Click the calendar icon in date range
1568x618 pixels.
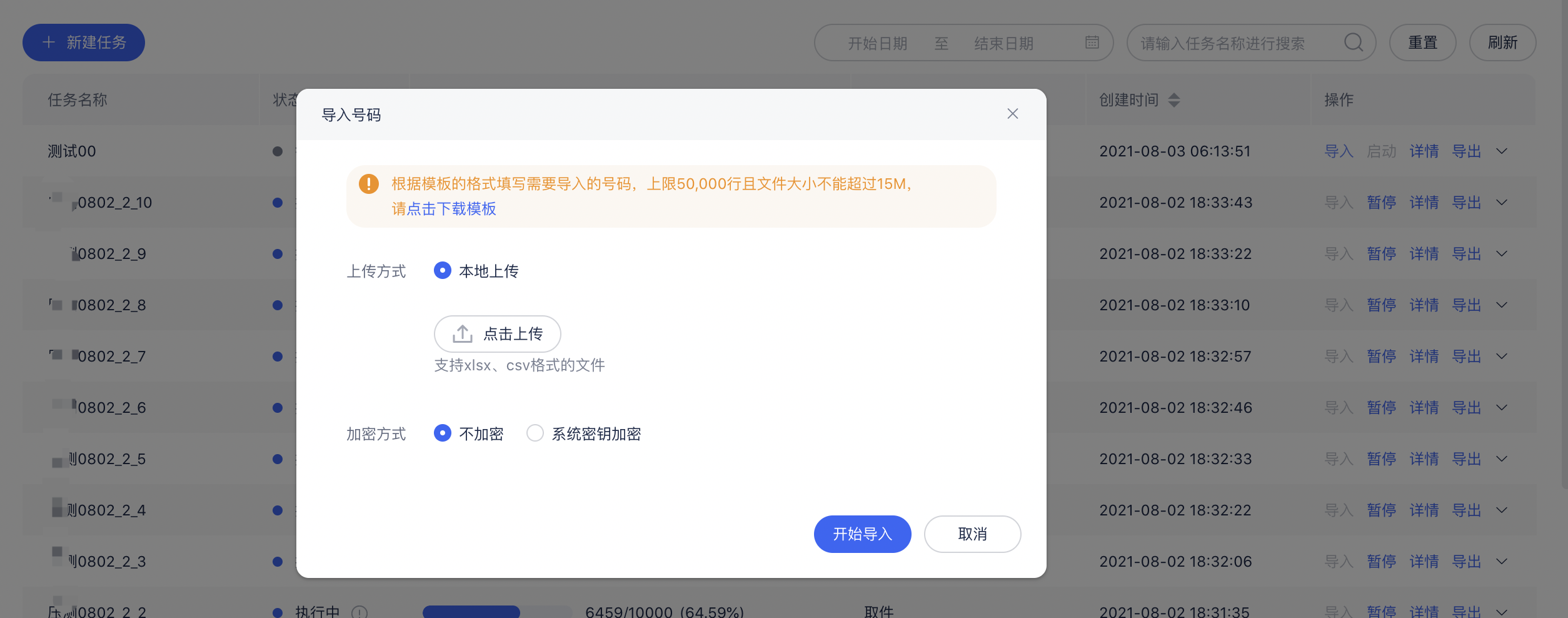pyautogui.click(x=1092, y=43)
